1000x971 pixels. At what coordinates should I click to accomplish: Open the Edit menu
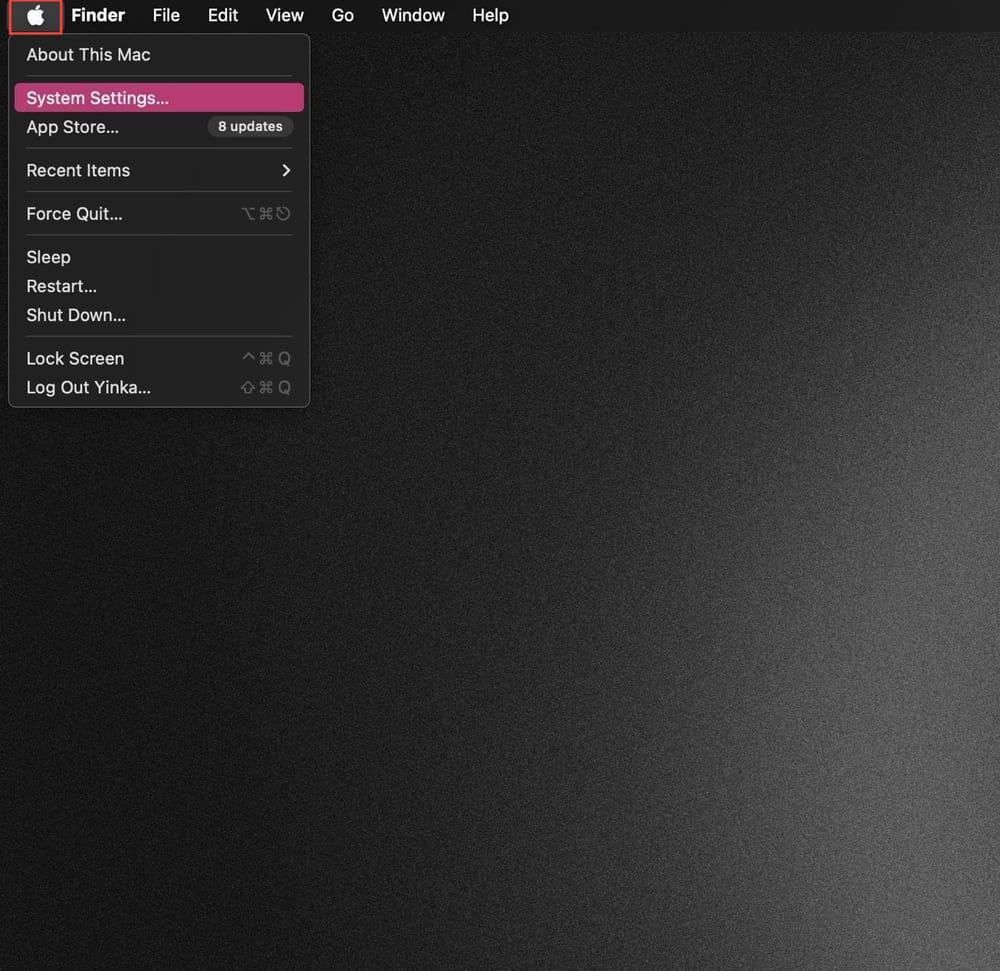223,16
